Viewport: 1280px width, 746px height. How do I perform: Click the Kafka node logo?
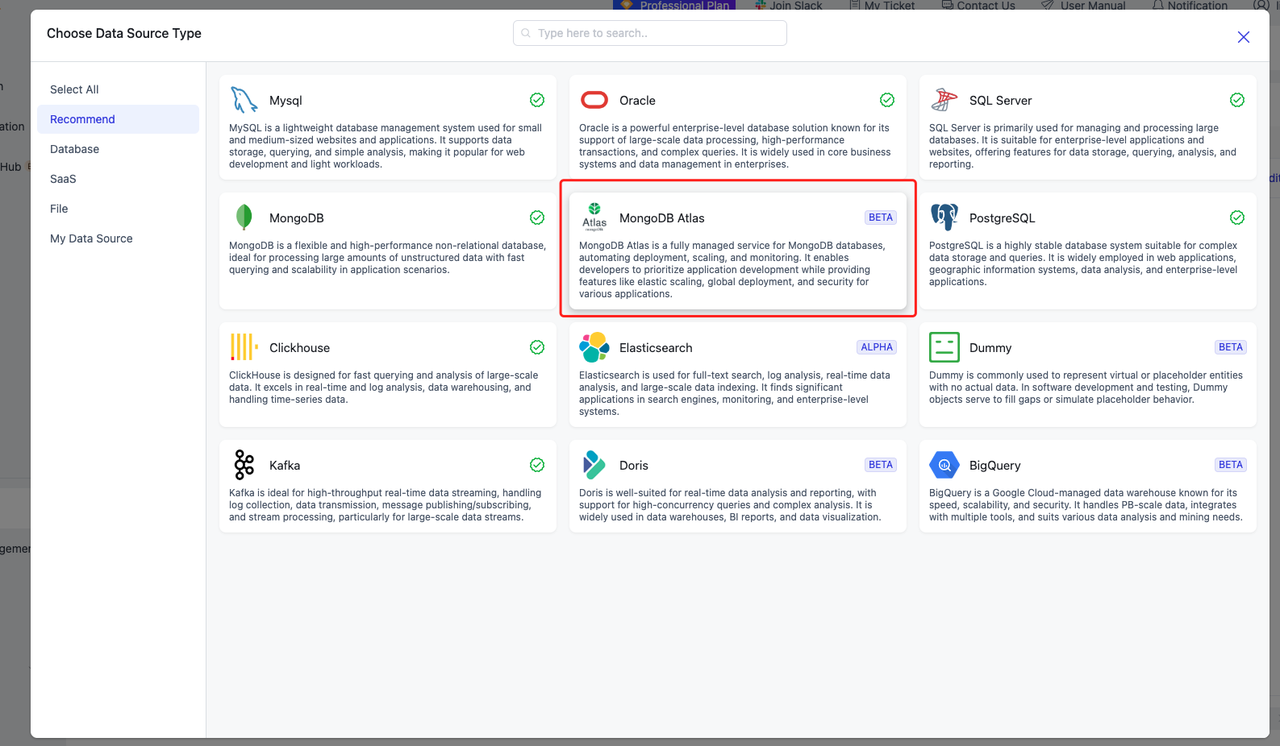(x=244, y=465)
